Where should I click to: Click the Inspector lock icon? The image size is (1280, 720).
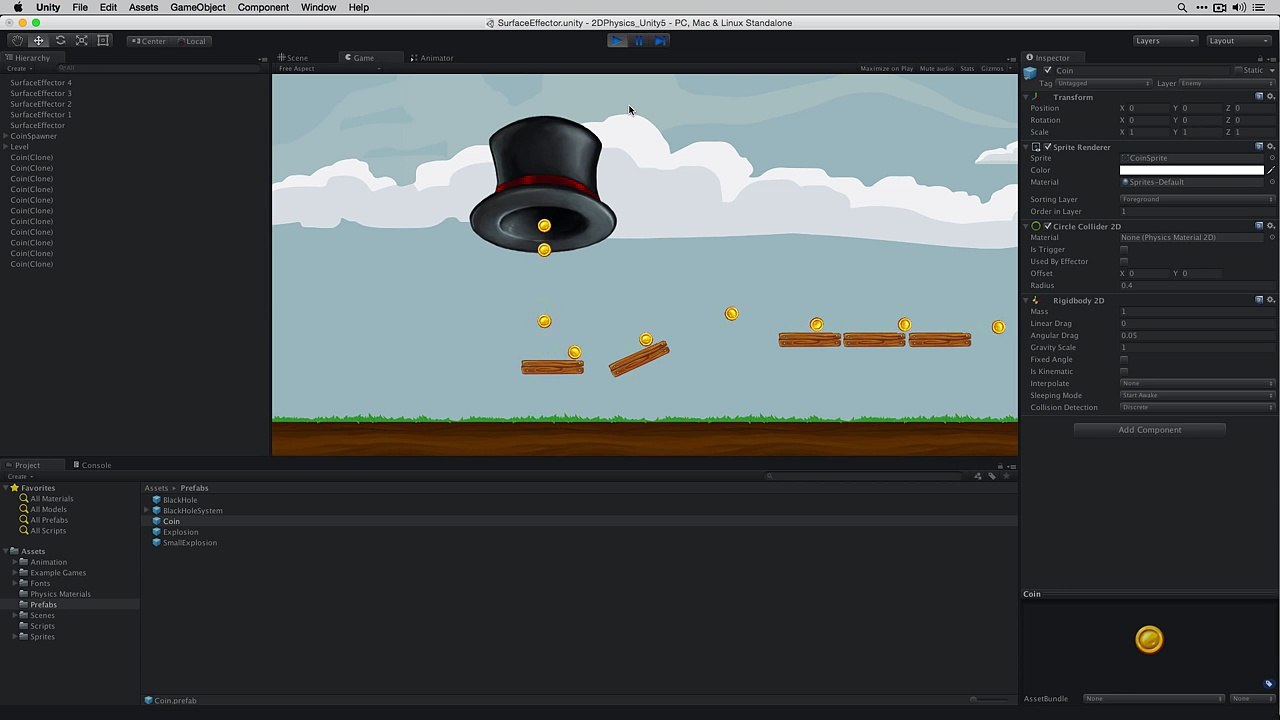click(1260, 58)
